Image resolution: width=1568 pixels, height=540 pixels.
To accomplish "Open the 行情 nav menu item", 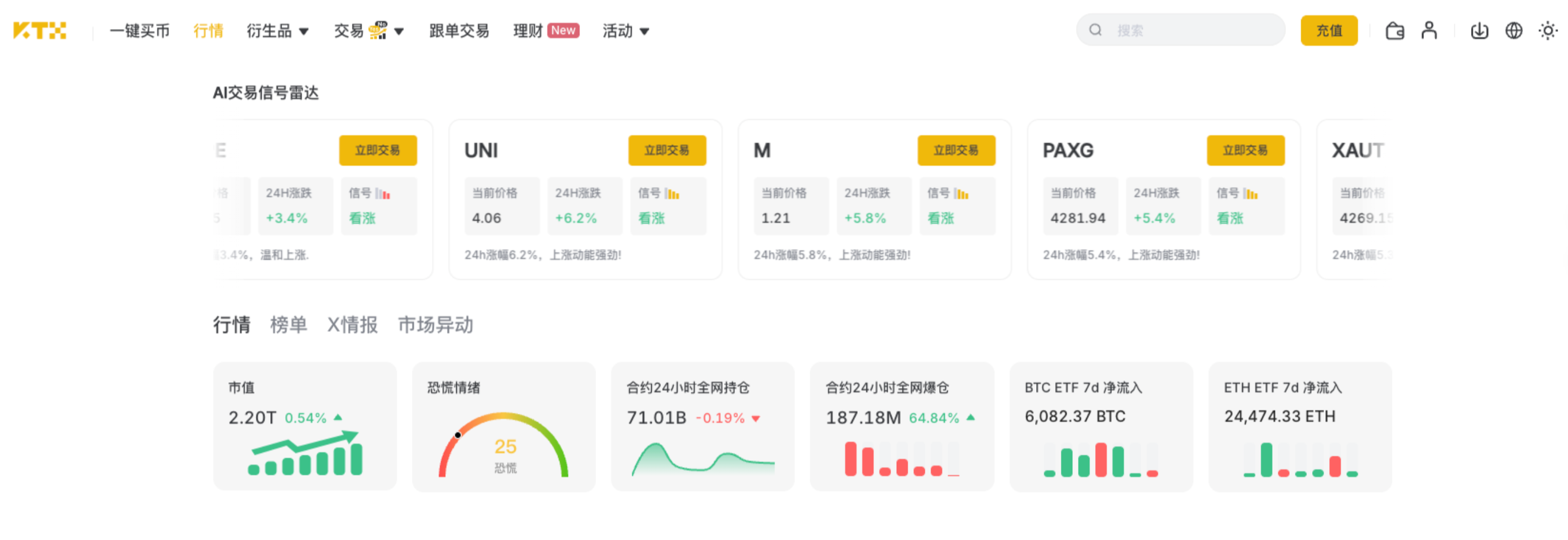I will click(208, 30).
